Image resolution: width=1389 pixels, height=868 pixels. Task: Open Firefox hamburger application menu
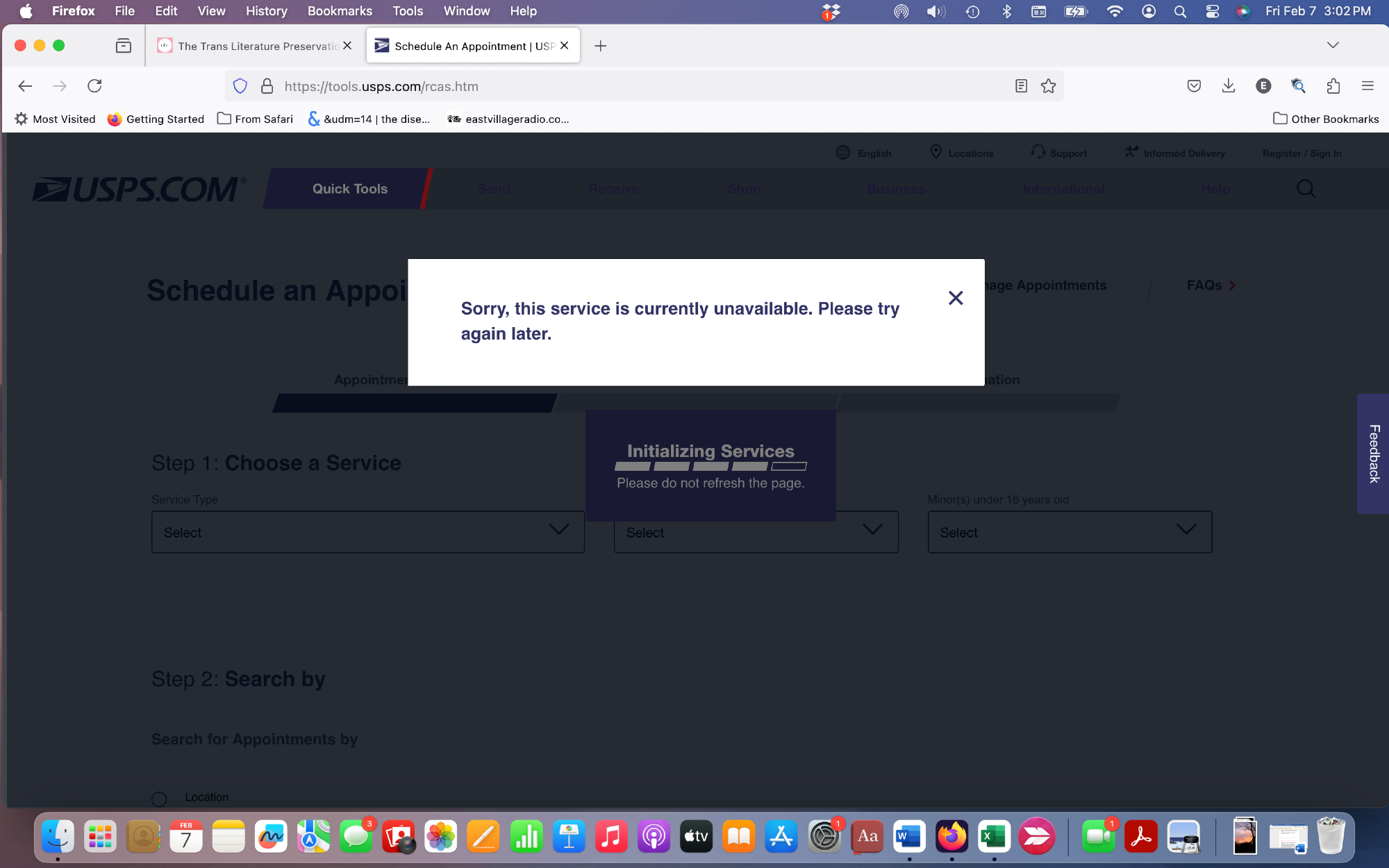coord(1367,86)
